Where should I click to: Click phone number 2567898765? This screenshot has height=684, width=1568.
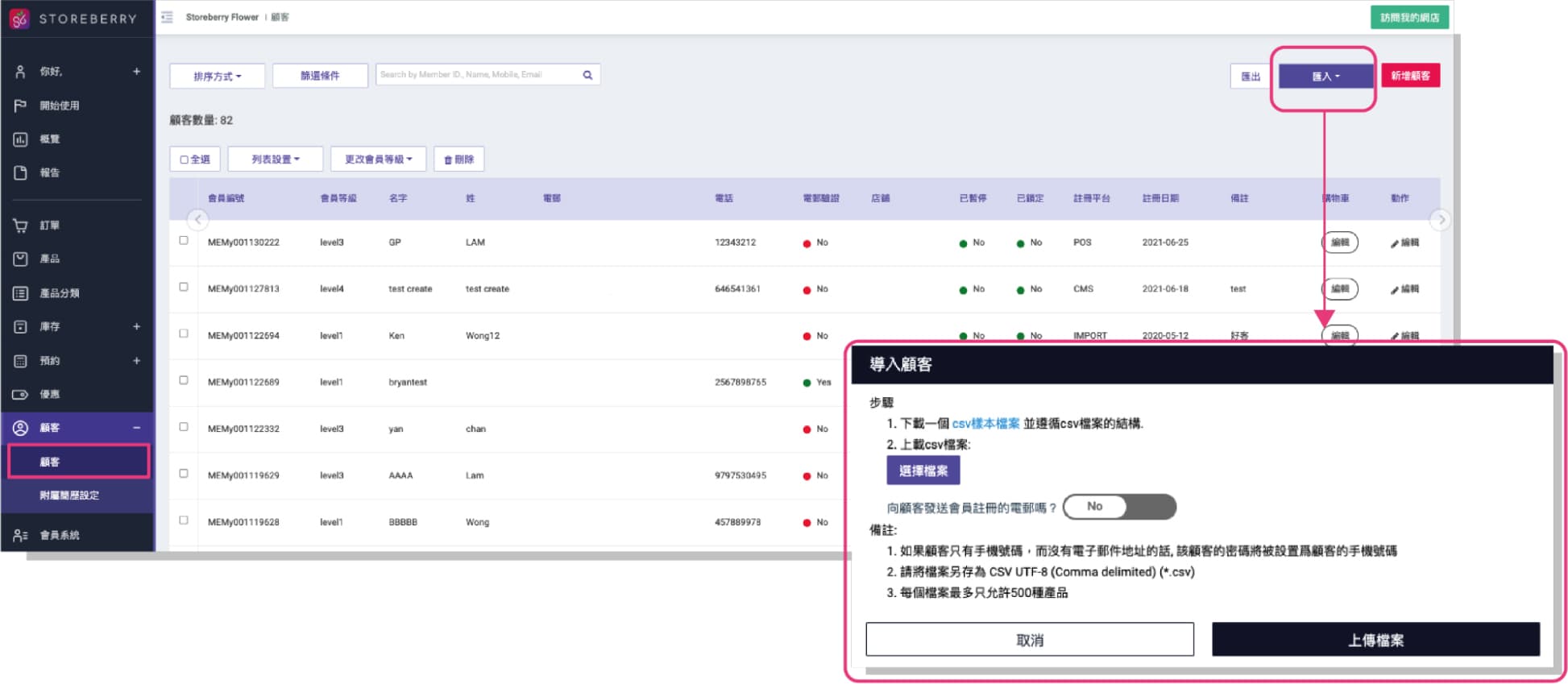740,383
